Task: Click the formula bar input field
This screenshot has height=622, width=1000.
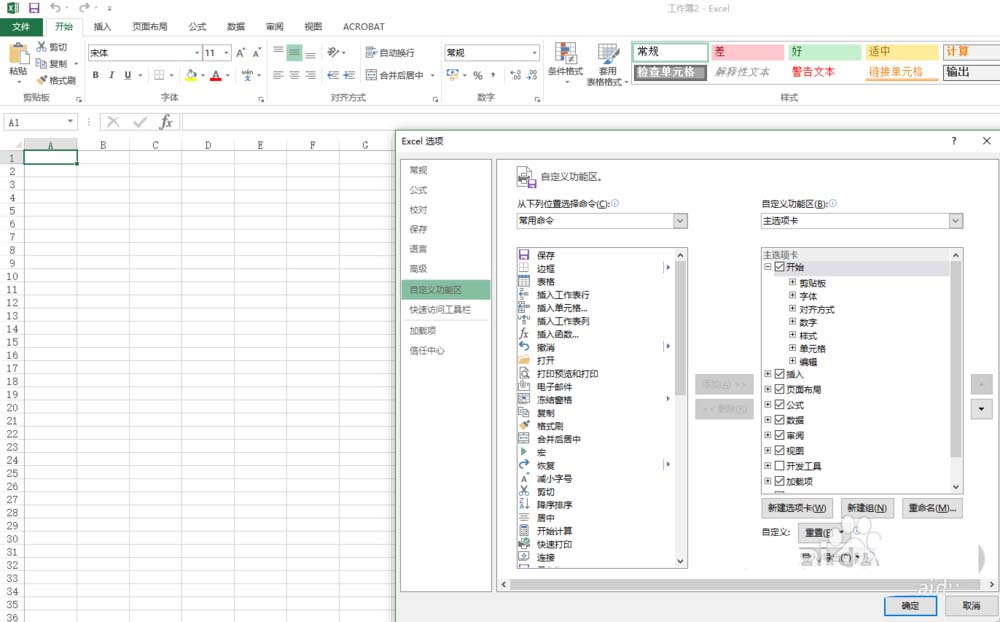Action: click(591, 122)
